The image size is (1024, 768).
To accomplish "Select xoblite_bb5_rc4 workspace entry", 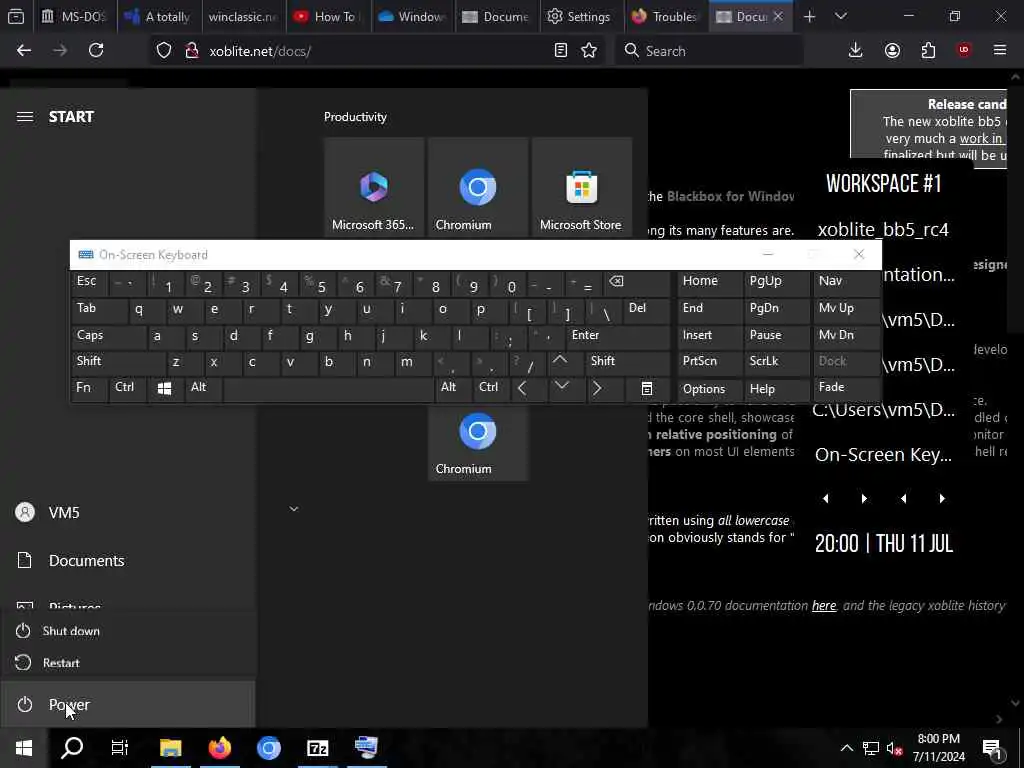I will pyautogui.click(x=883, y=229).
